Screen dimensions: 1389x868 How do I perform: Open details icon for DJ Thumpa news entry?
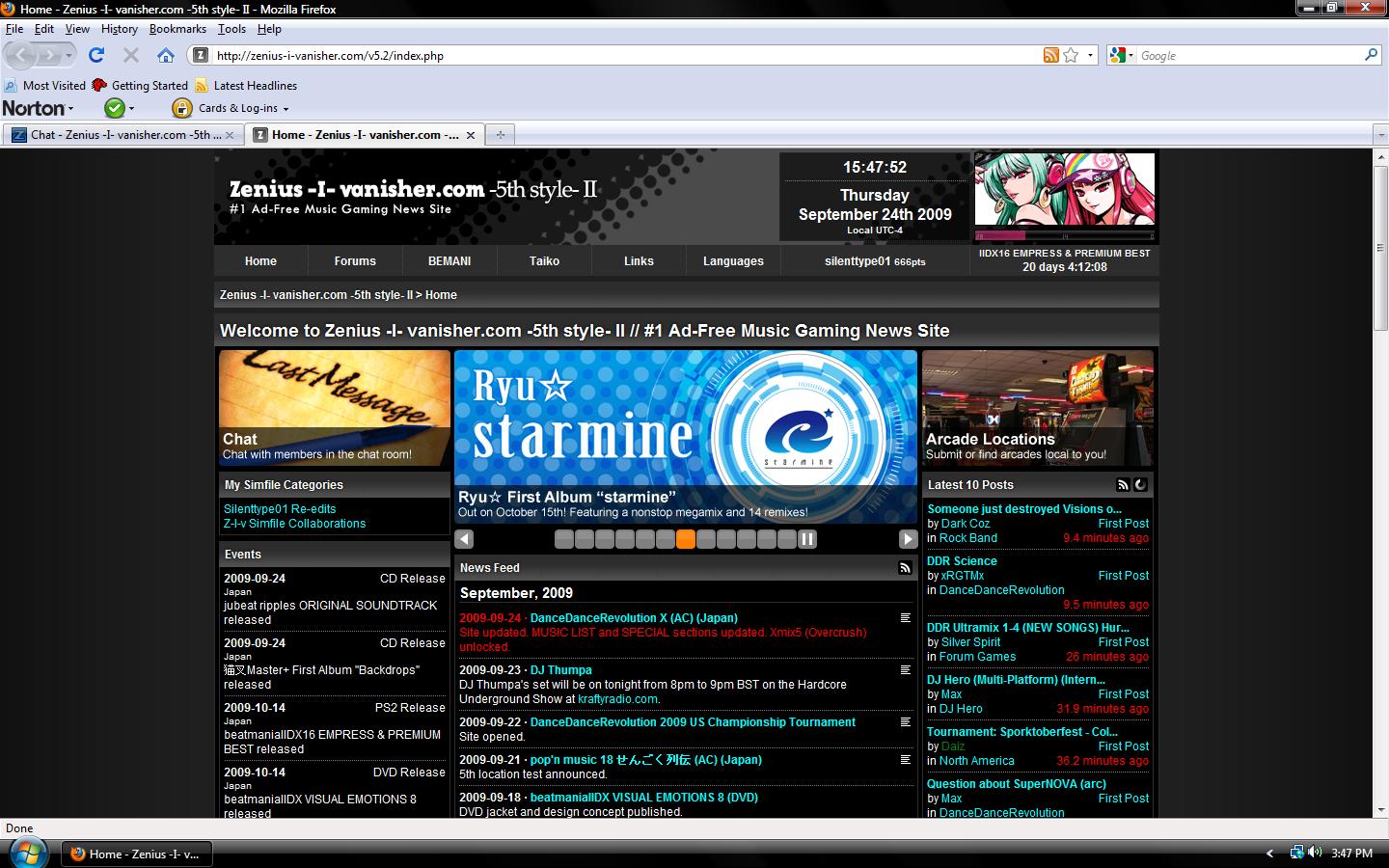(905, 670)
